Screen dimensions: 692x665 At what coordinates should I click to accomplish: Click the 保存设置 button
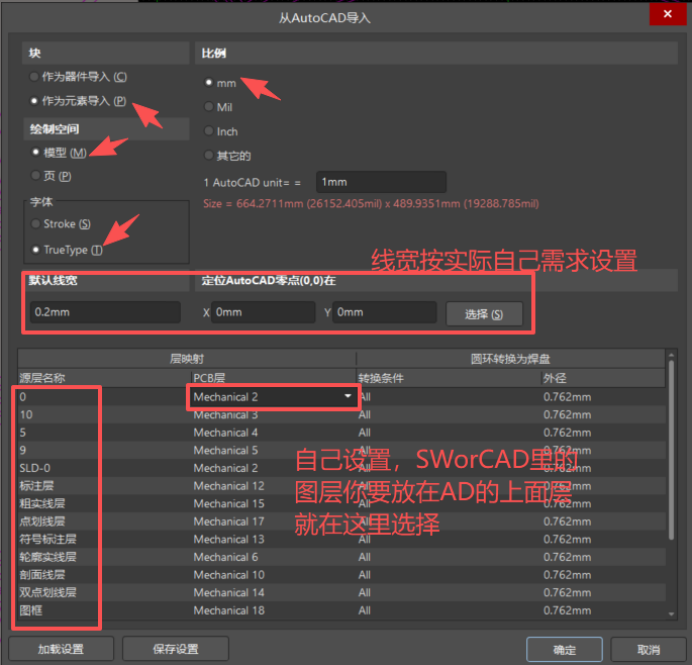click(x=175, y=649)
